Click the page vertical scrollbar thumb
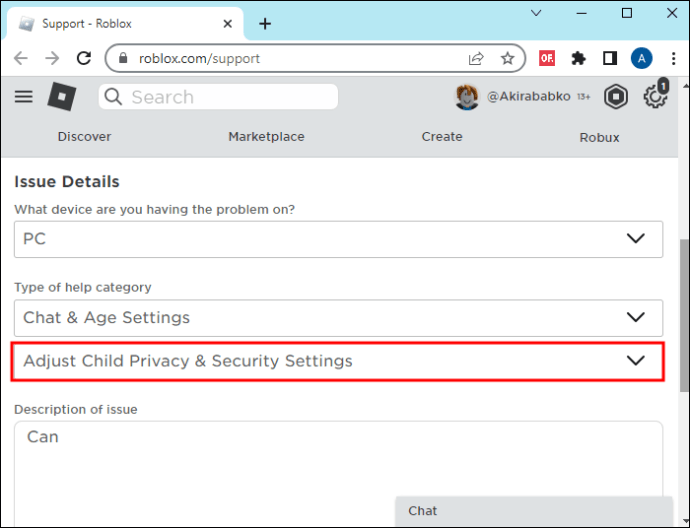This screenshot has height=528, width=690. 684,315
